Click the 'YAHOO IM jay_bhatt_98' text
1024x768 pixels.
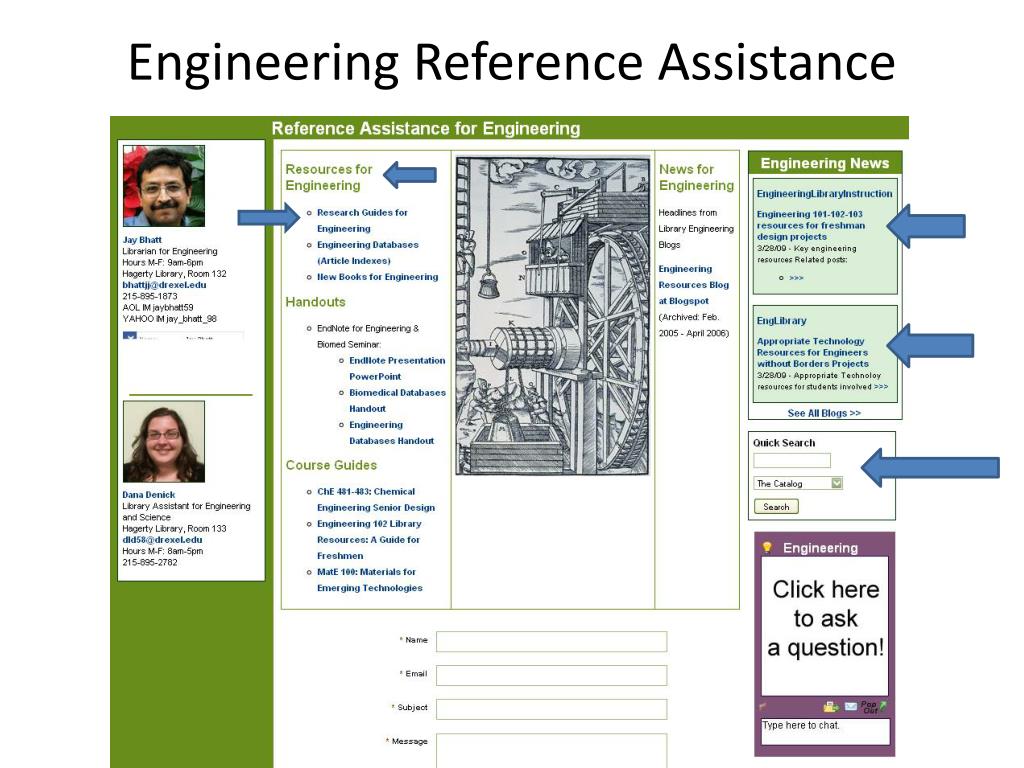[169, 319]
